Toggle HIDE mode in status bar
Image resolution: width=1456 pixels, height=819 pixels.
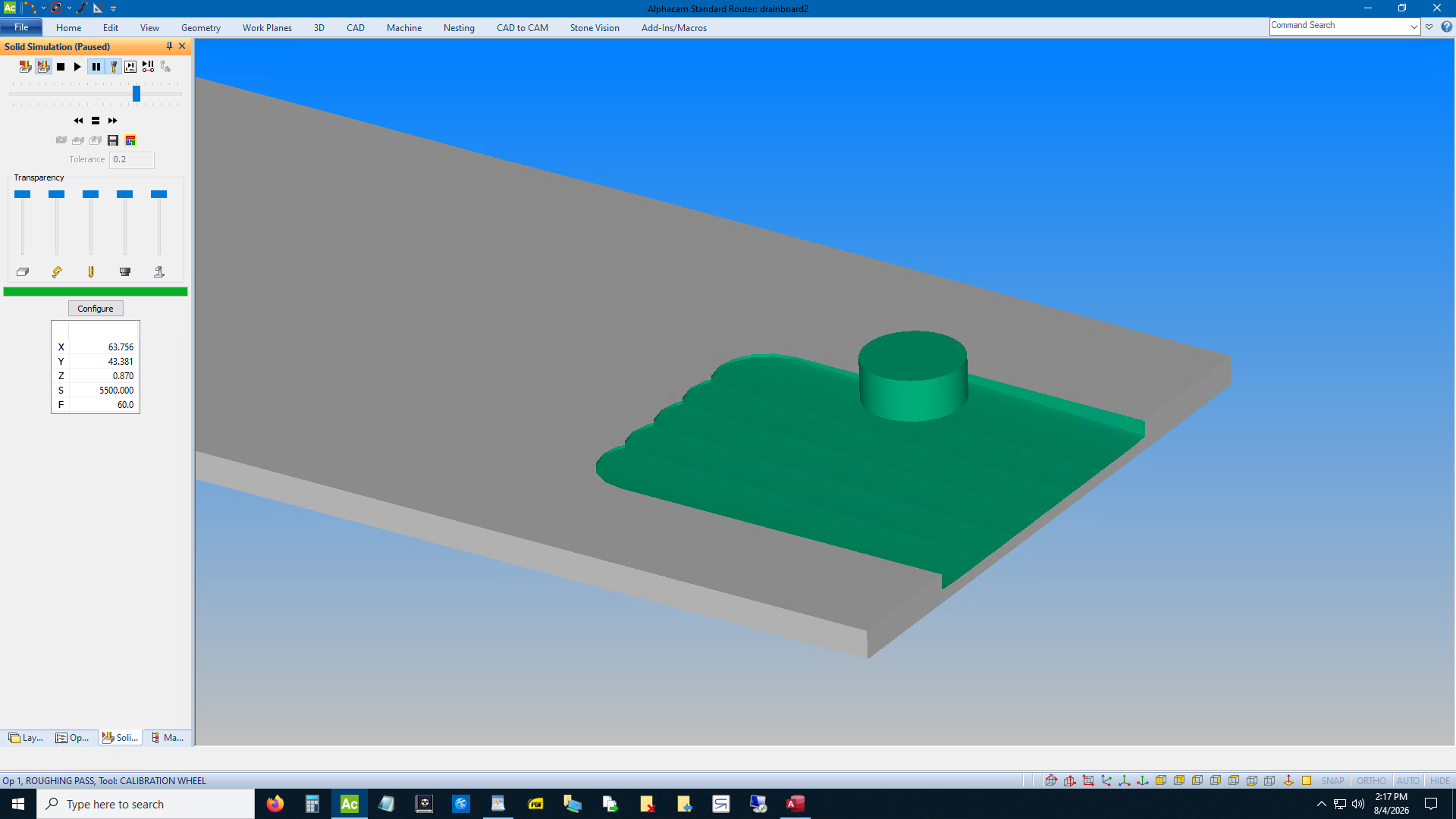(x=1439, y=781)
